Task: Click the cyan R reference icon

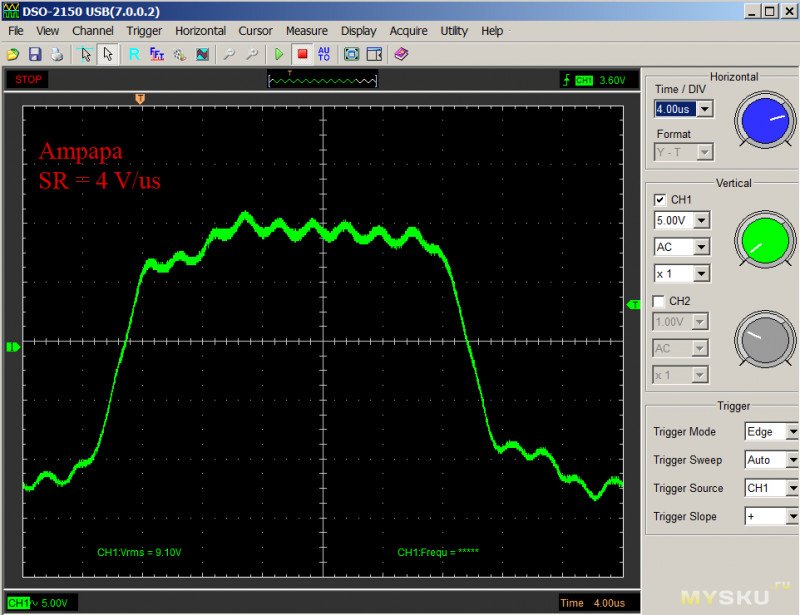Action: pos(134,54)
